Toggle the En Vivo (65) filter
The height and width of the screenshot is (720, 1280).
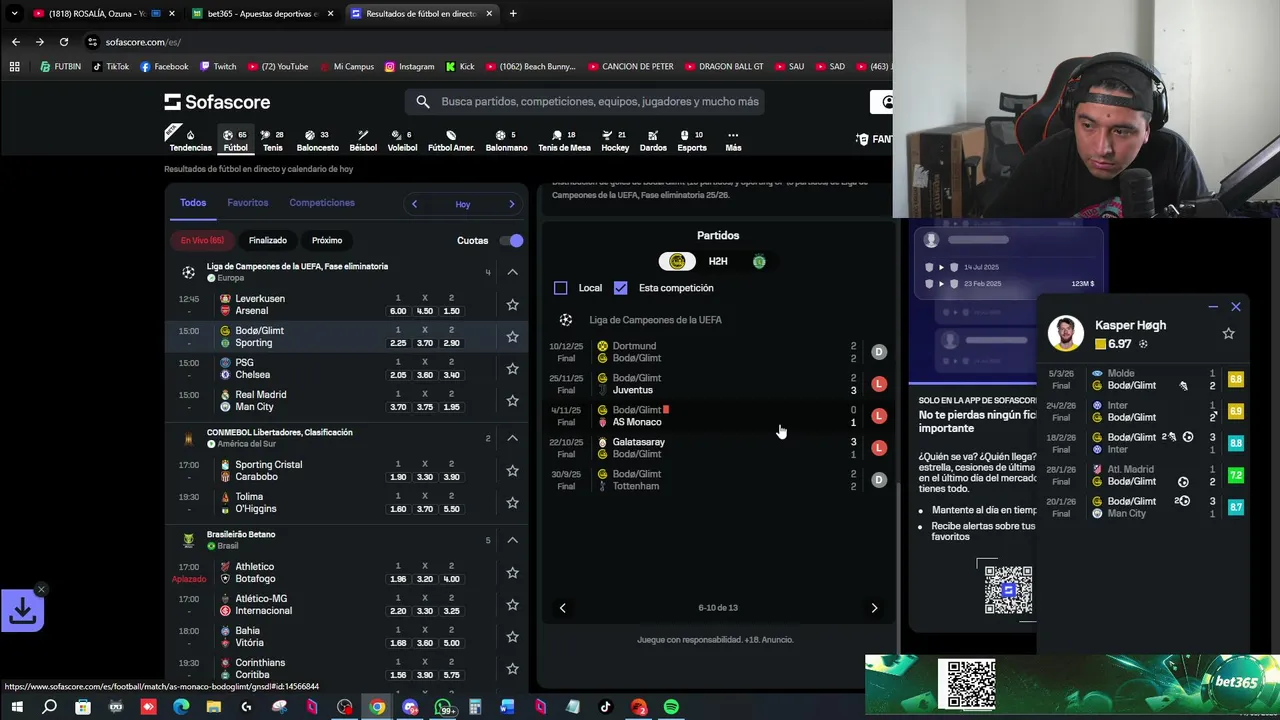point(202,240)
